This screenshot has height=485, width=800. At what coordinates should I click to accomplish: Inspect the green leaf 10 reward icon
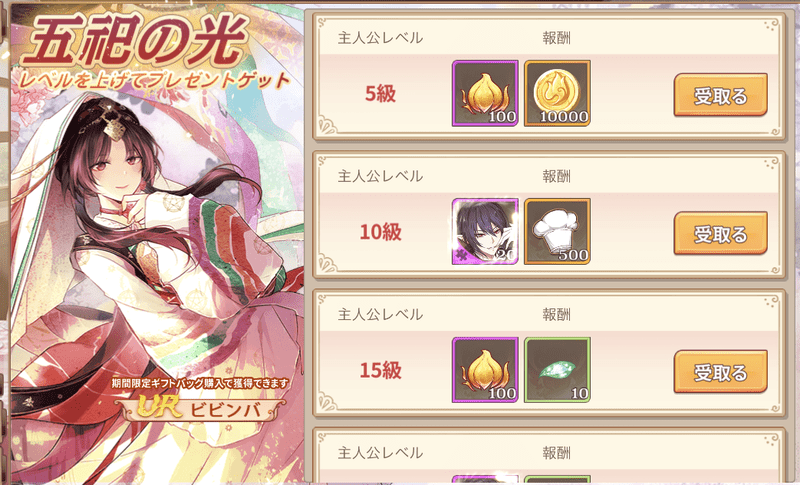[557, 370]
